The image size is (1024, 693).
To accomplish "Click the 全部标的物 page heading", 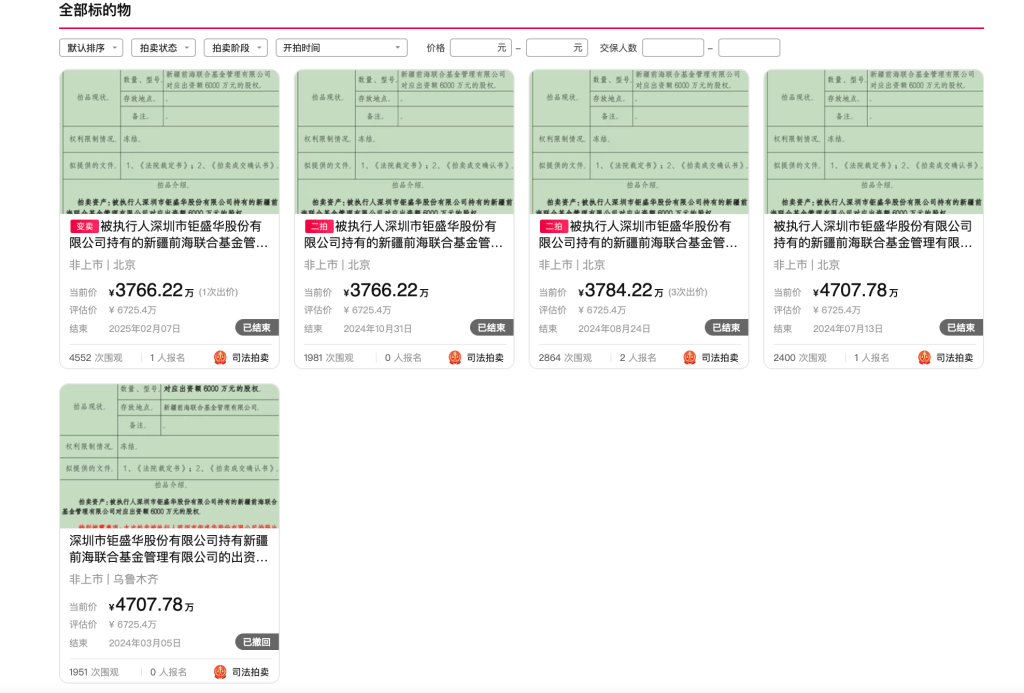I will [x=97, y=11].
